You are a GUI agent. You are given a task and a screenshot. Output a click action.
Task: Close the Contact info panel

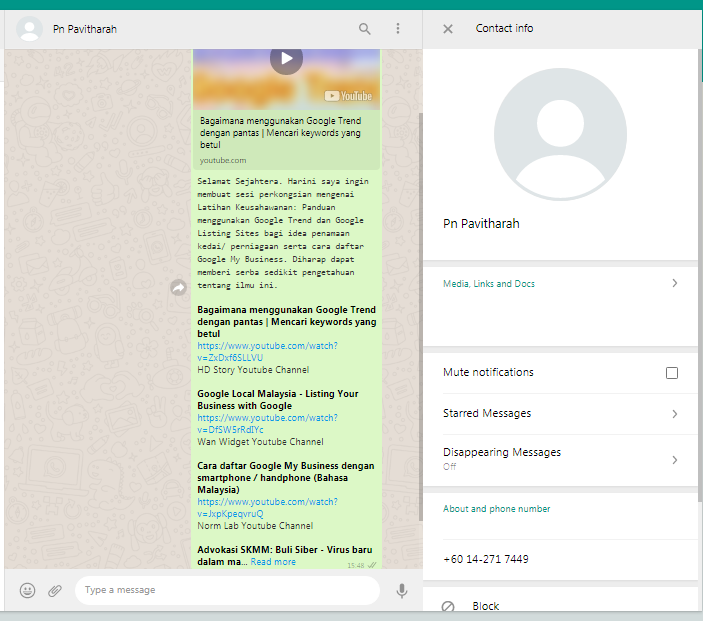(447, 29)
